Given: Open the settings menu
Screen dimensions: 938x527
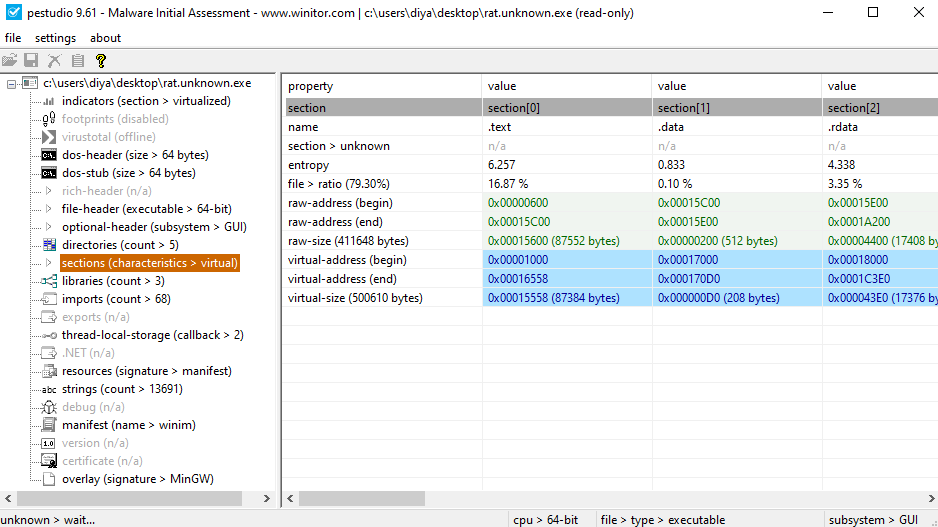Looking at the screenshot, I should tap(55, 38).
